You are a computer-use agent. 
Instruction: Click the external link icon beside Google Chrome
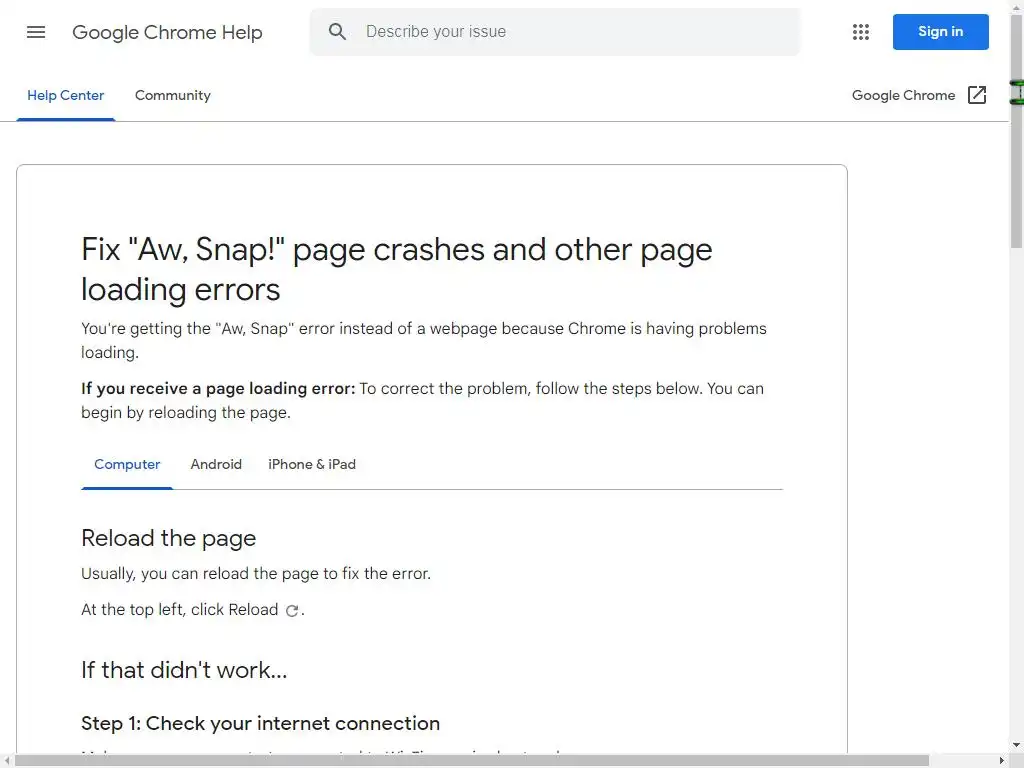(x=977, y=95)
